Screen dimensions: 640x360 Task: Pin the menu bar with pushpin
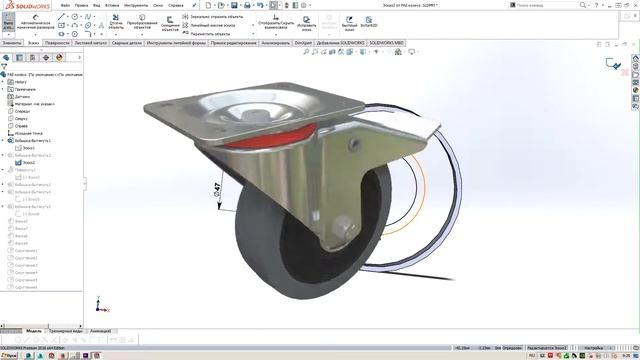[194, 5]
